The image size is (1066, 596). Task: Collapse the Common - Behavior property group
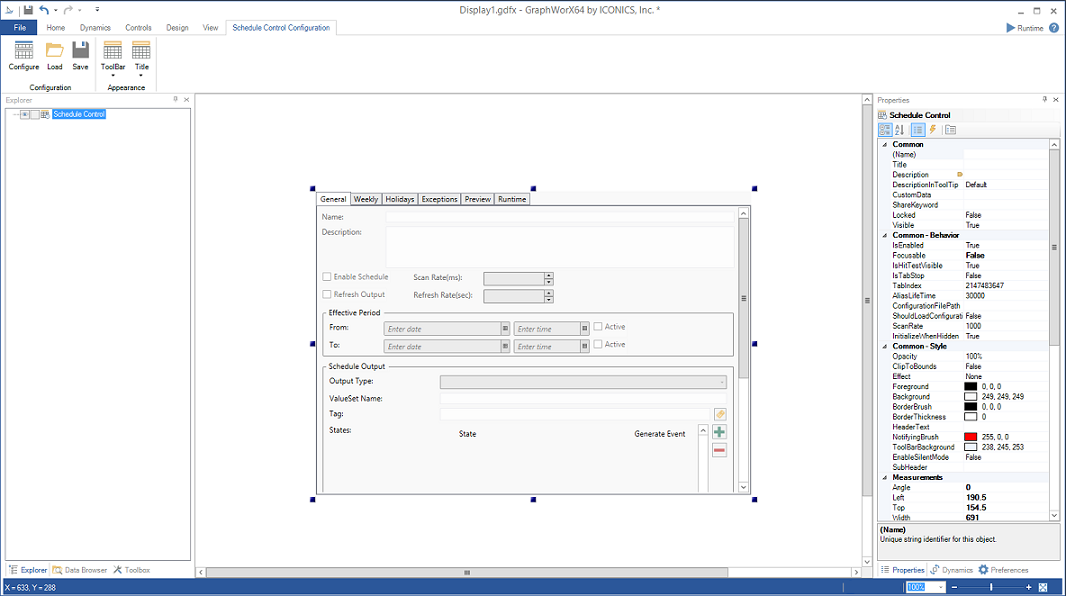click(x=884, y=235)
